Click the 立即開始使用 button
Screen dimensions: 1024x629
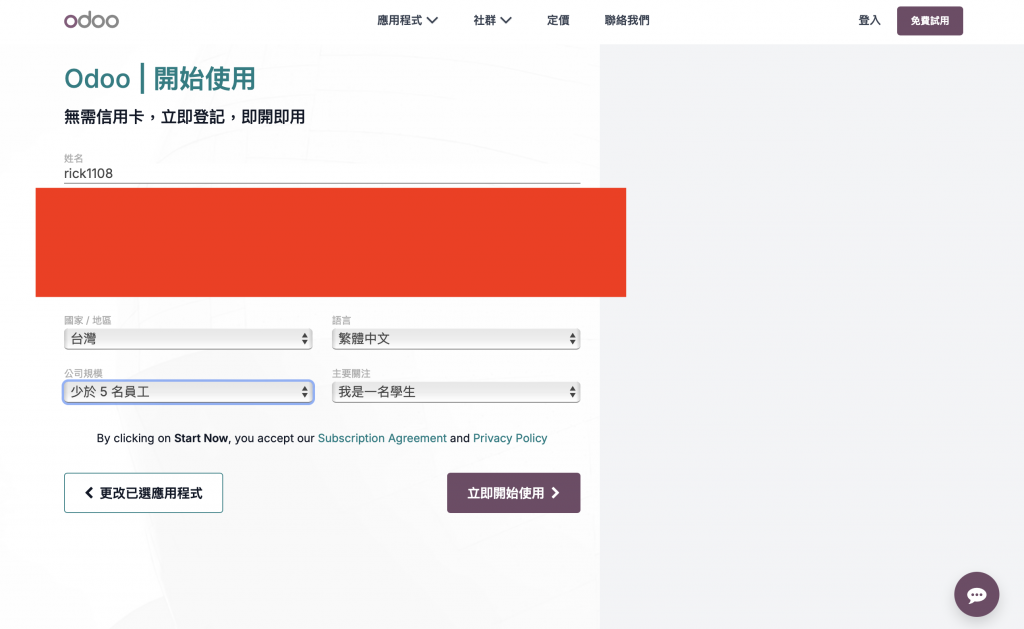point(513,493)
